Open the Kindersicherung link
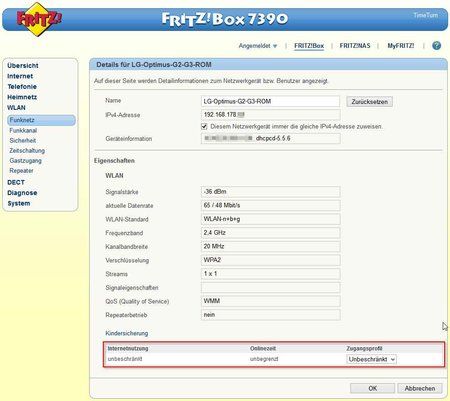Screen dimensions: 450x401 coord(127,333)
